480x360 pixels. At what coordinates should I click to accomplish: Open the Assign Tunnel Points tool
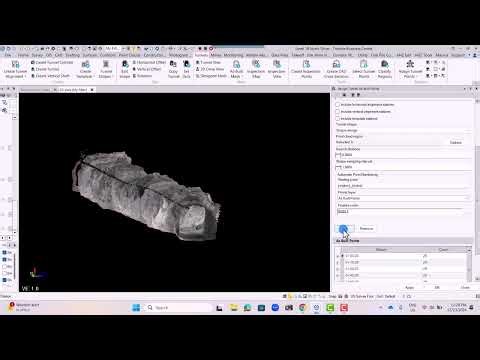click(410, 69)
